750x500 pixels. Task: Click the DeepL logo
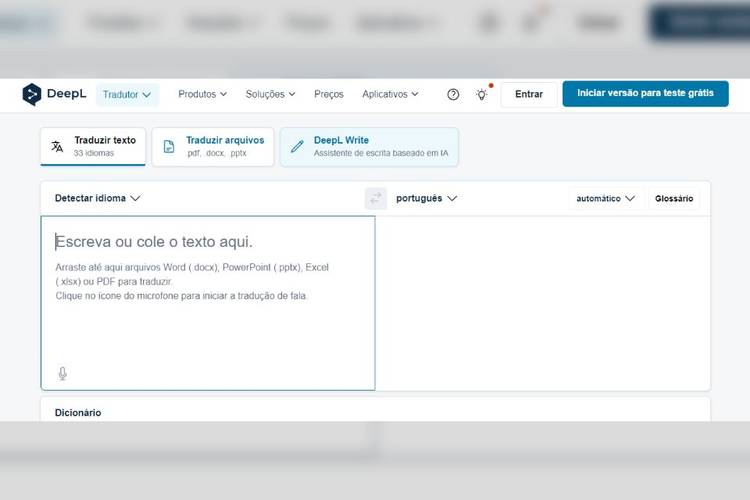pyautogui.click(x=54, y=94)
